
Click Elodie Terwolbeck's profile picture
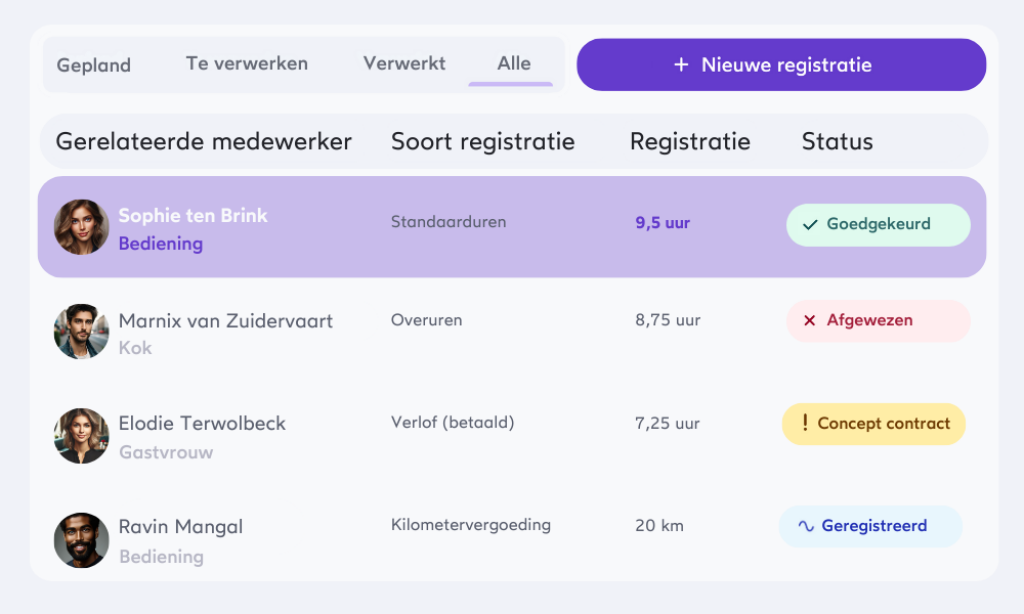tap(81, 436)
